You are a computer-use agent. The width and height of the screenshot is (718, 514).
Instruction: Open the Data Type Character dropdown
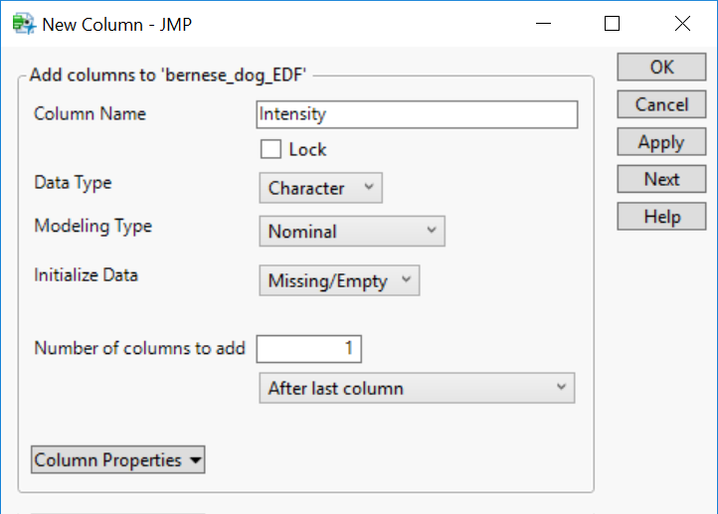(x=320, y=188)
